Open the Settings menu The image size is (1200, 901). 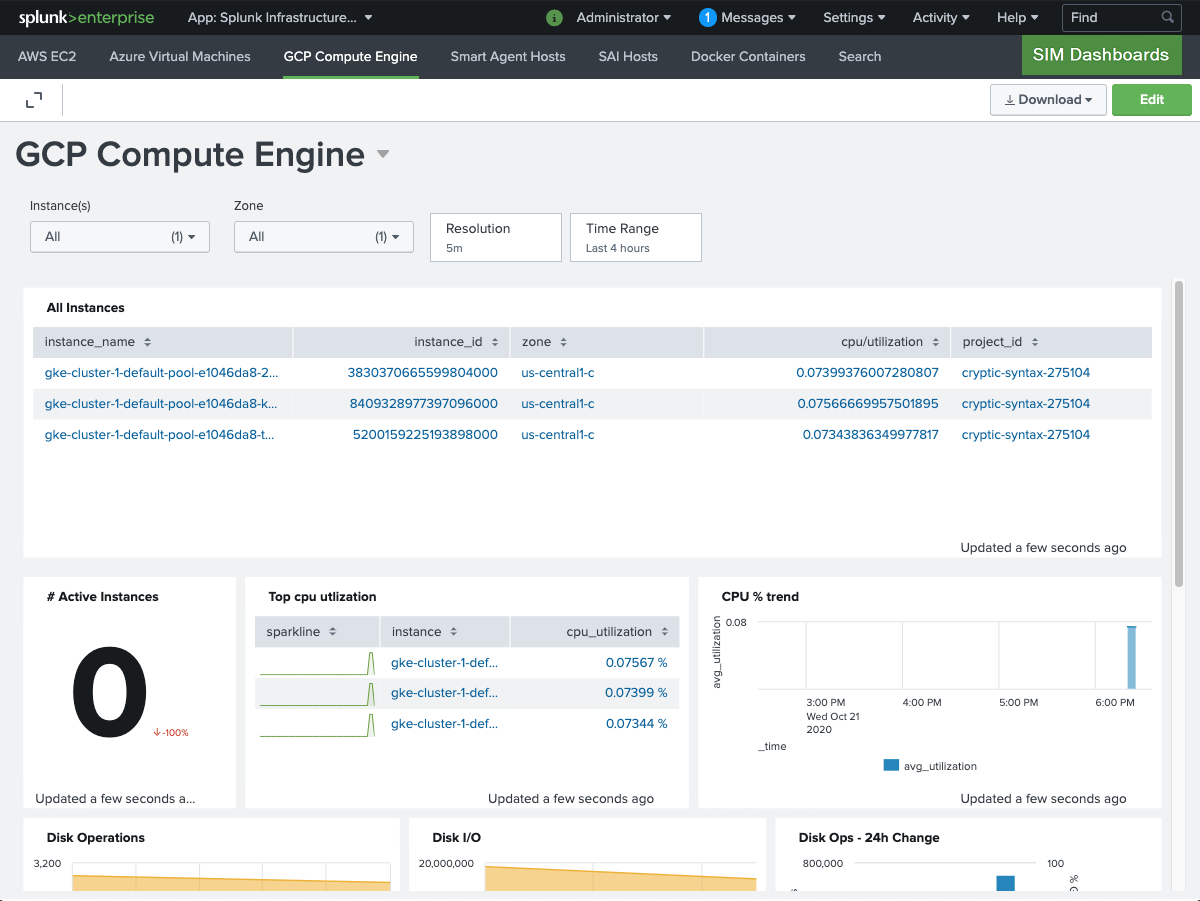click(x=854, y=17)
